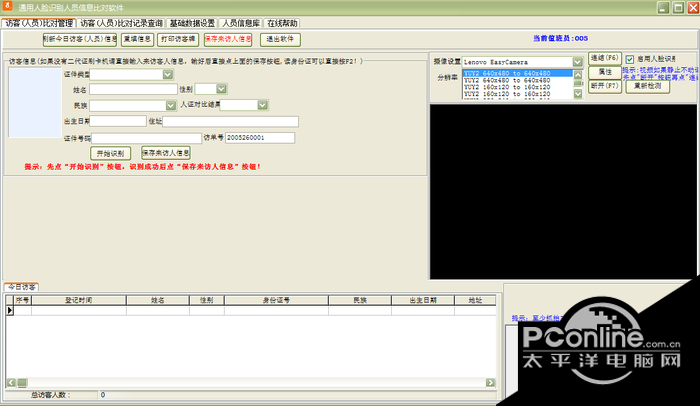
Task: Click the up arrow of the resolution list scrollbar
Action: coord(578,75)
